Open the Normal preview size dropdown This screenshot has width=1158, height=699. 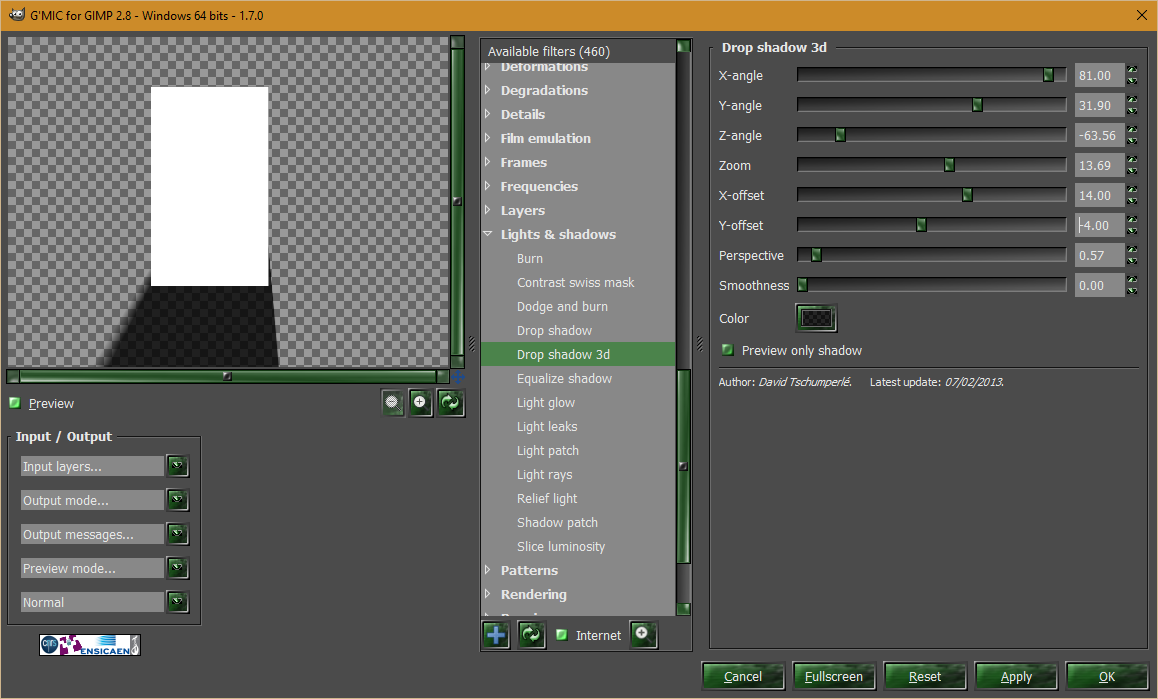point(177,602)
